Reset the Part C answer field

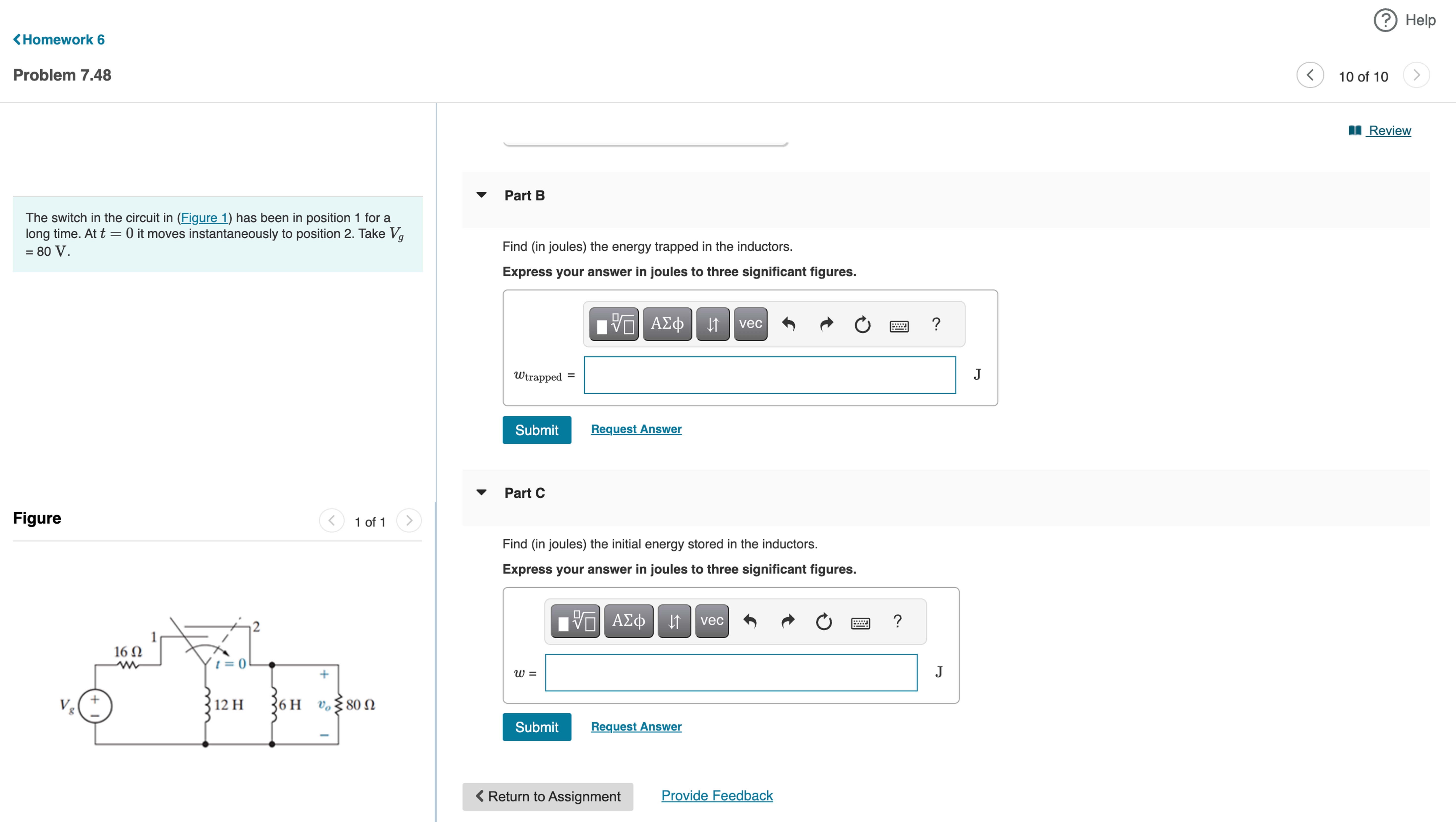pos(824,622)
